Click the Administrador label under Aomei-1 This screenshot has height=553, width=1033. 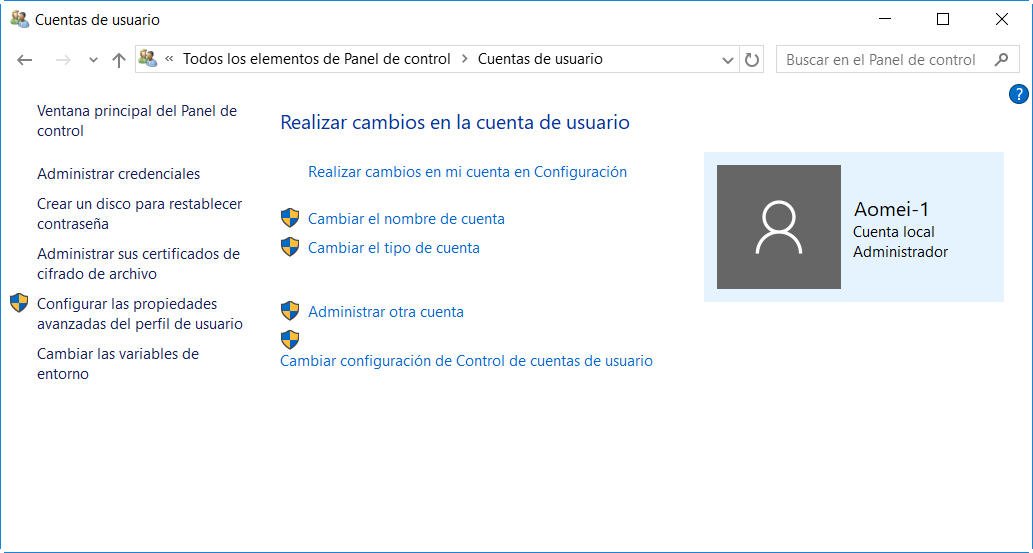click(x=900, y=252)
